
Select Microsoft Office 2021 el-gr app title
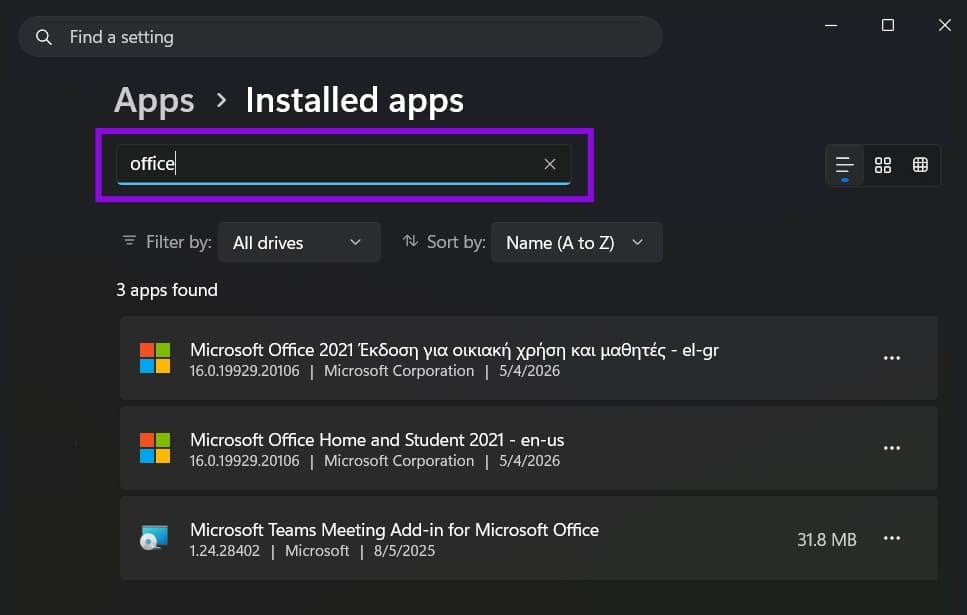tap(454, 350)
